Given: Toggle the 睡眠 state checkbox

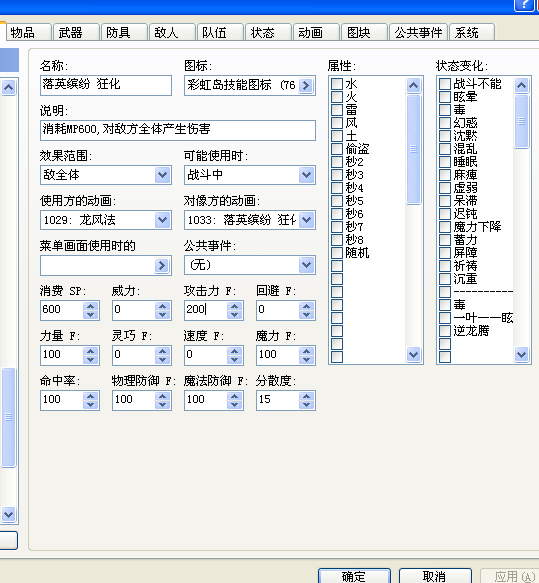Looking at the screenshot, I should tap(445, 162).
